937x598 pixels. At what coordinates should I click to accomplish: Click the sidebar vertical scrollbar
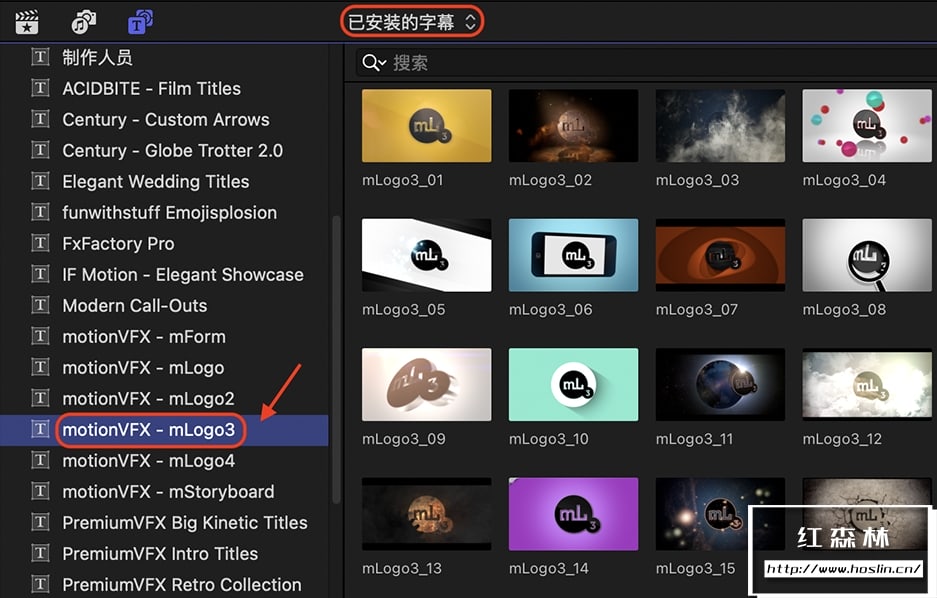[x=336, y=358]
